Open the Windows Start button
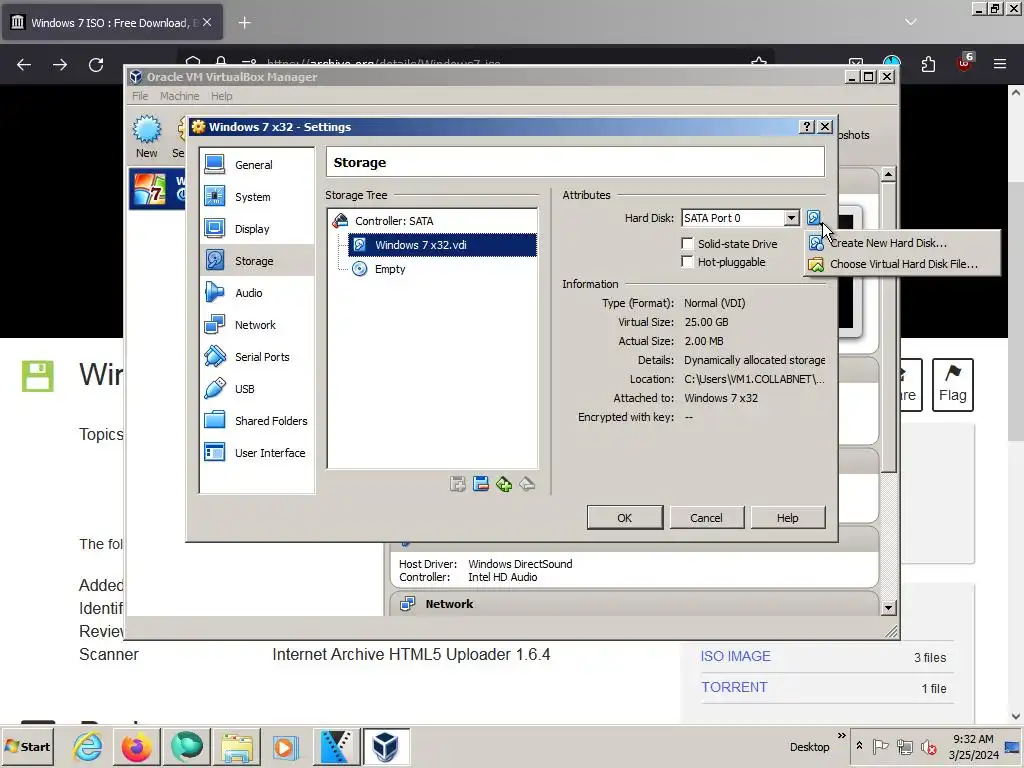 coord(28,746)
